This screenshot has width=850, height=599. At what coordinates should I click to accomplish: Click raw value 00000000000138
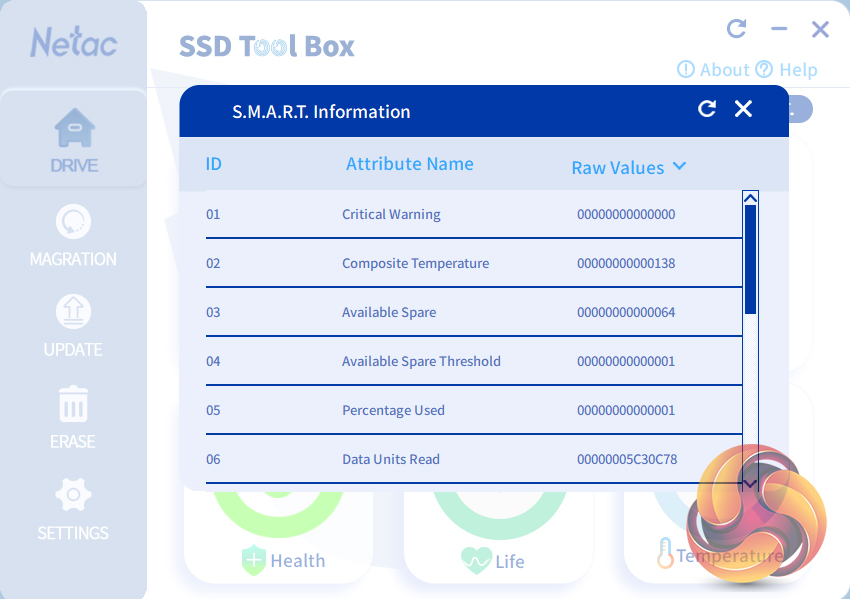coord(626,263)
